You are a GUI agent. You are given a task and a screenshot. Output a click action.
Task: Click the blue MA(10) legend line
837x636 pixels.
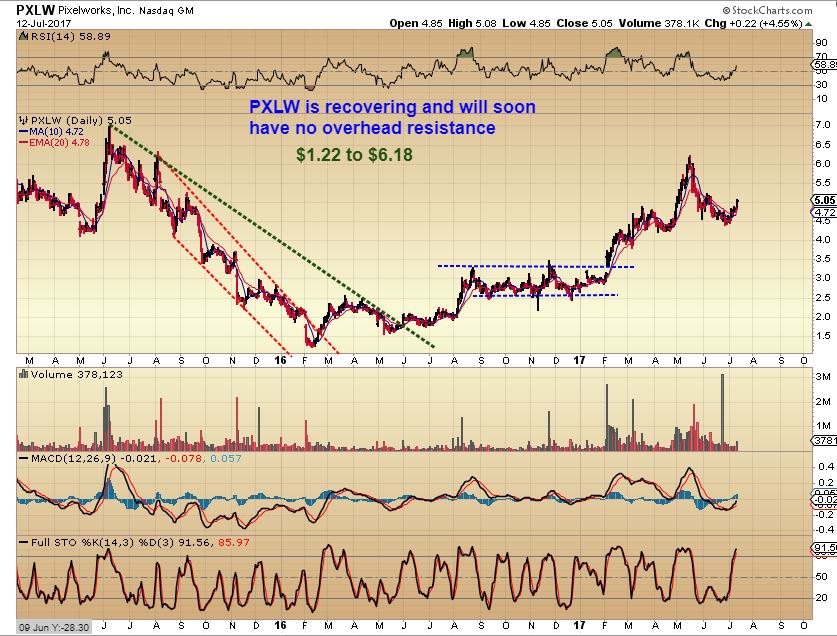23,131
